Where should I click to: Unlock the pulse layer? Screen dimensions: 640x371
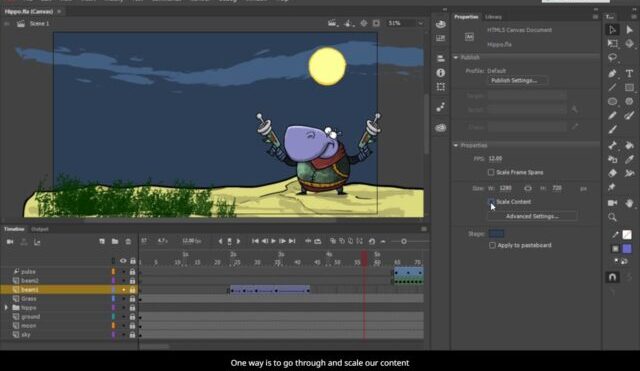pyautogui.click(x=132, y=272)
